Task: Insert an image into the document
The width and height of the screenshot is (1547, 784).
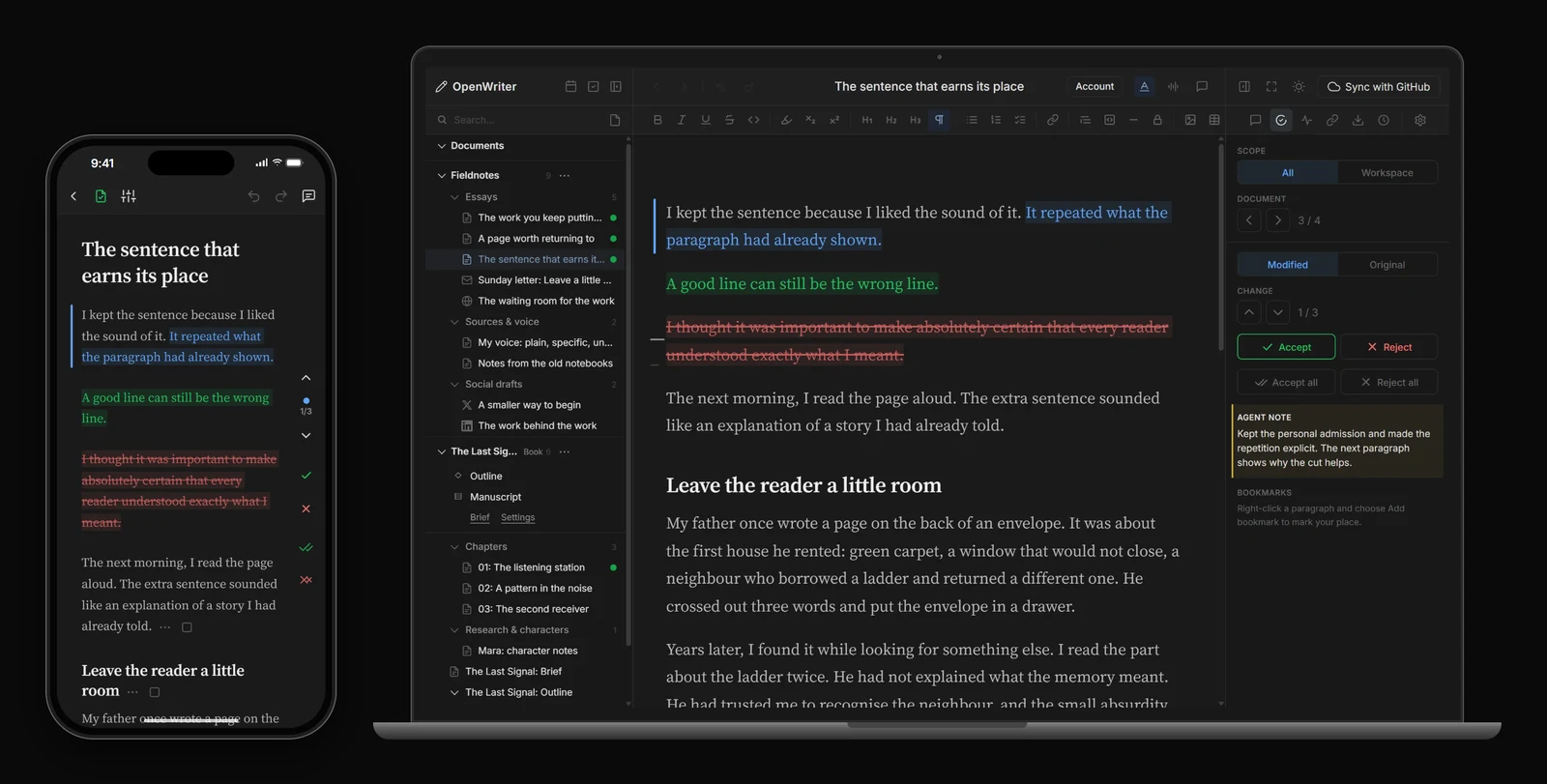Action: 1190,120
